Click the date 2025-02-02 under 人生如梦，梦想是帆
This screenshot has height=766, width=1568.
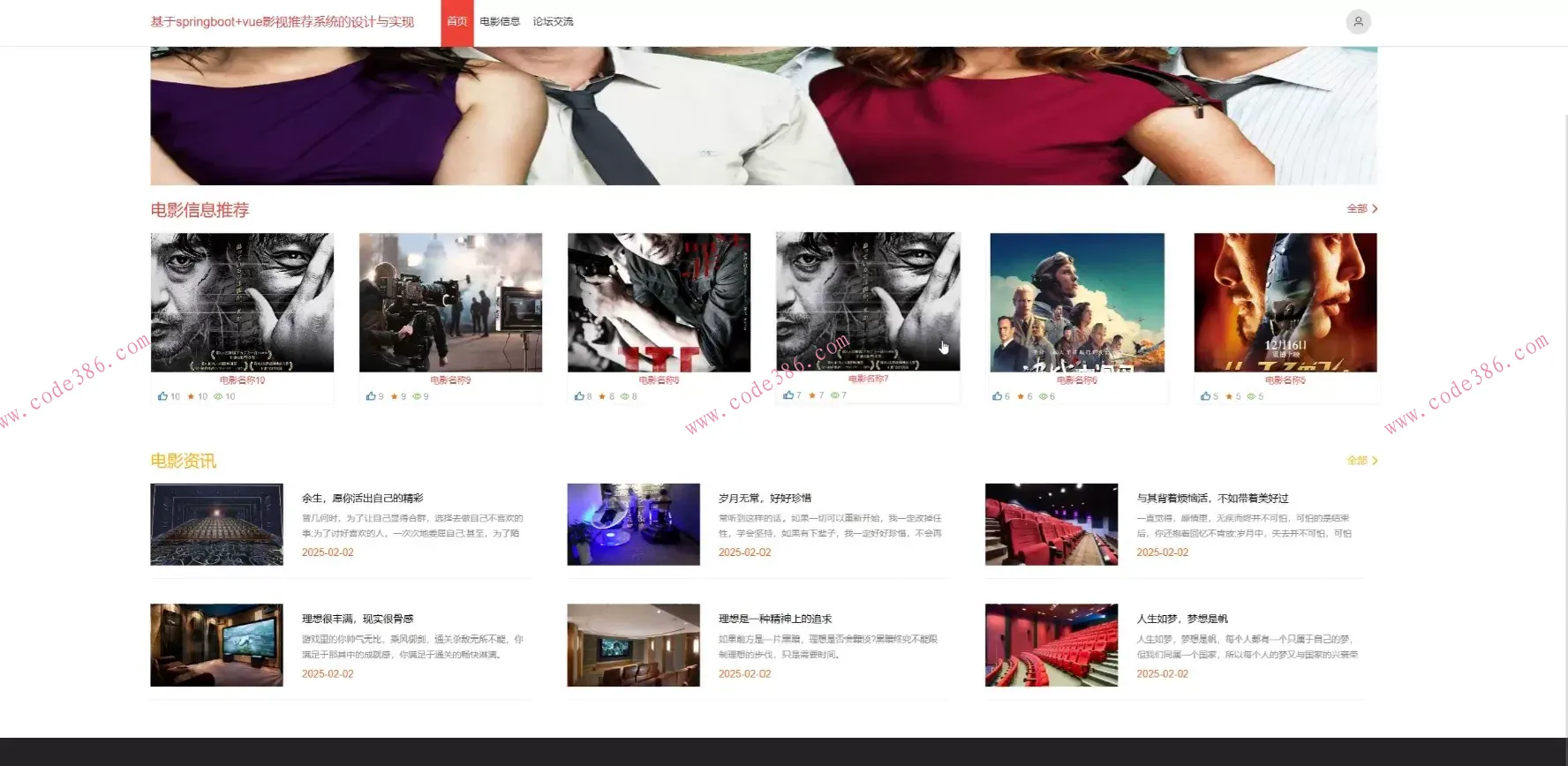coord(1162,674)
